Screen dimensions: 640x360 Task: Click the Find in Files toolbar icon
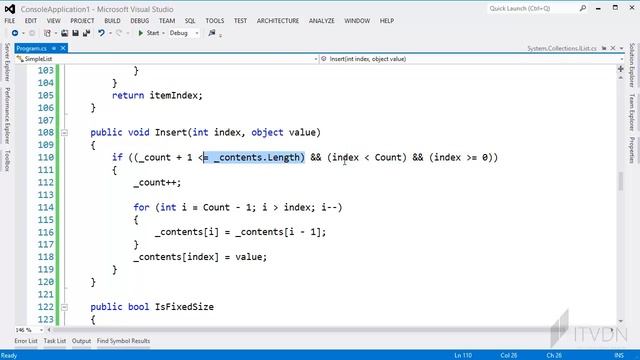tap(211, 33)
